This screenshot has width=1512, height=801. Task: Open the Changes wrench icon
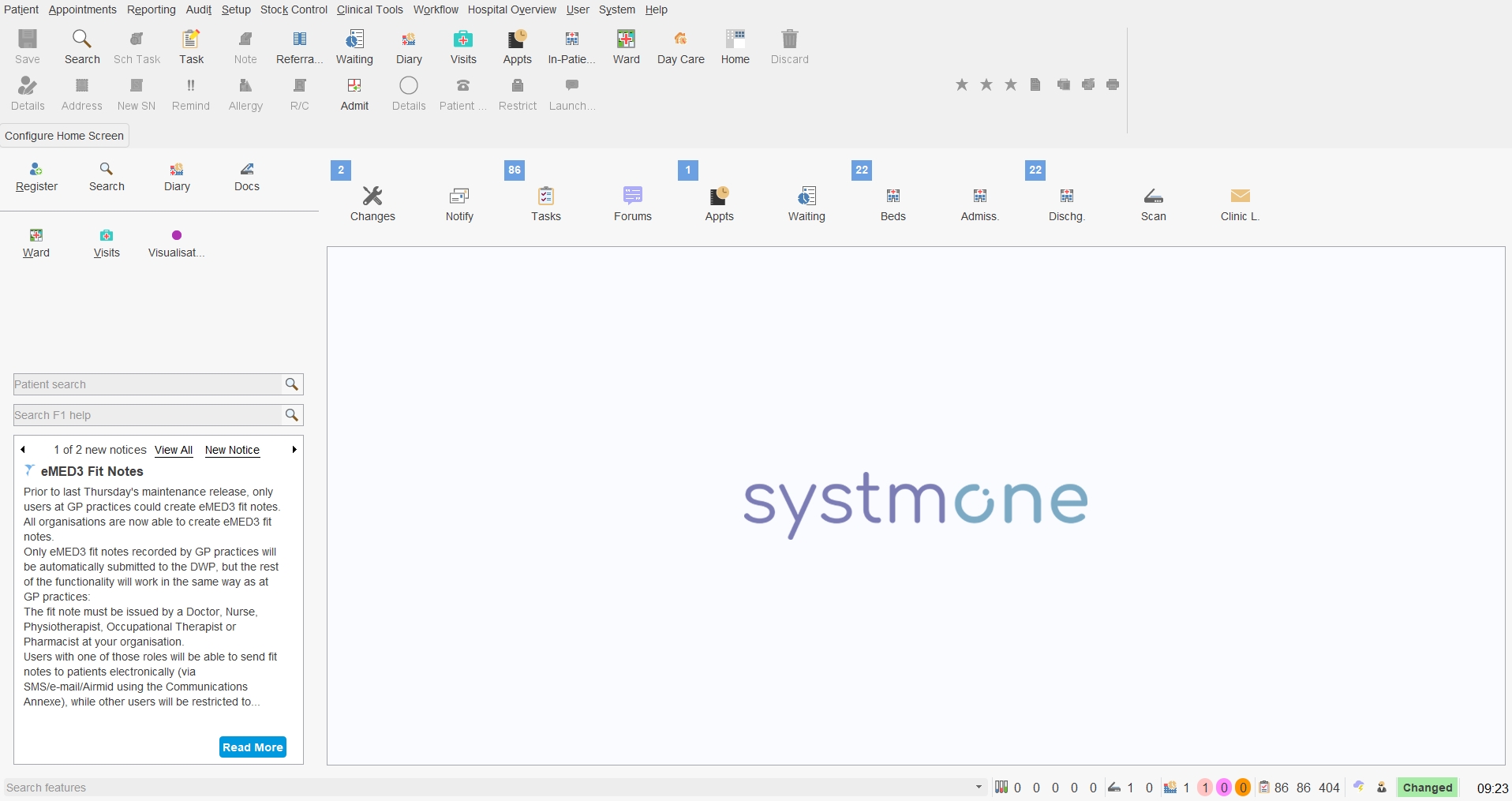(372, 204)
